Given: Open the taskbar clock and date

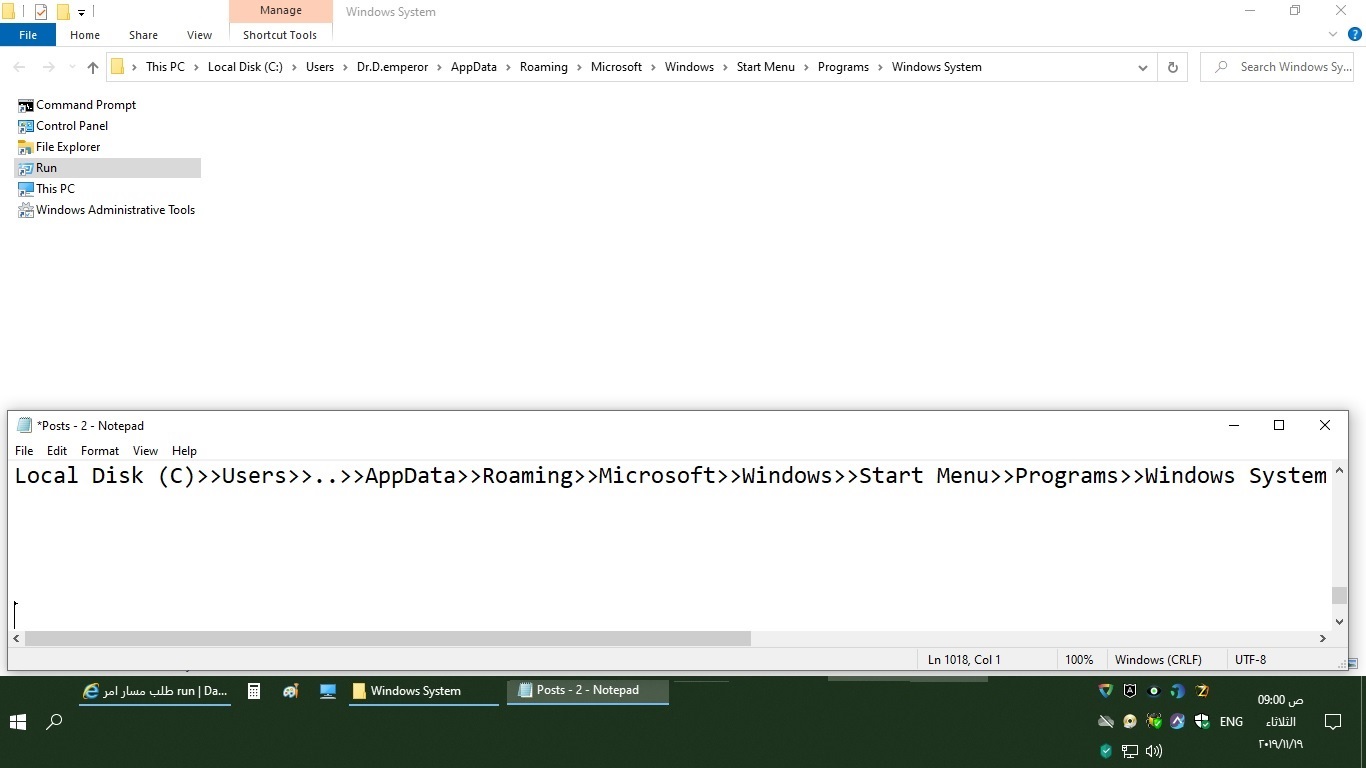Looking at the screenshot, I should (1281, 721).
